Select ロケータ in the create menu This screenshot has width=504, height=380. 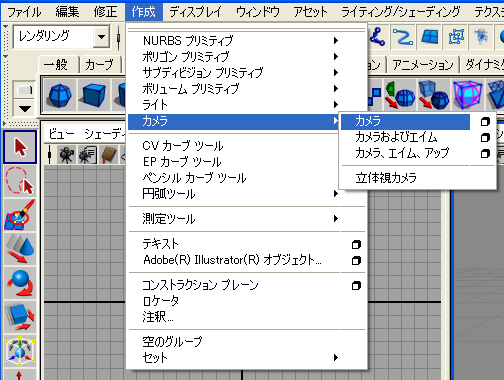click(161, 301)
